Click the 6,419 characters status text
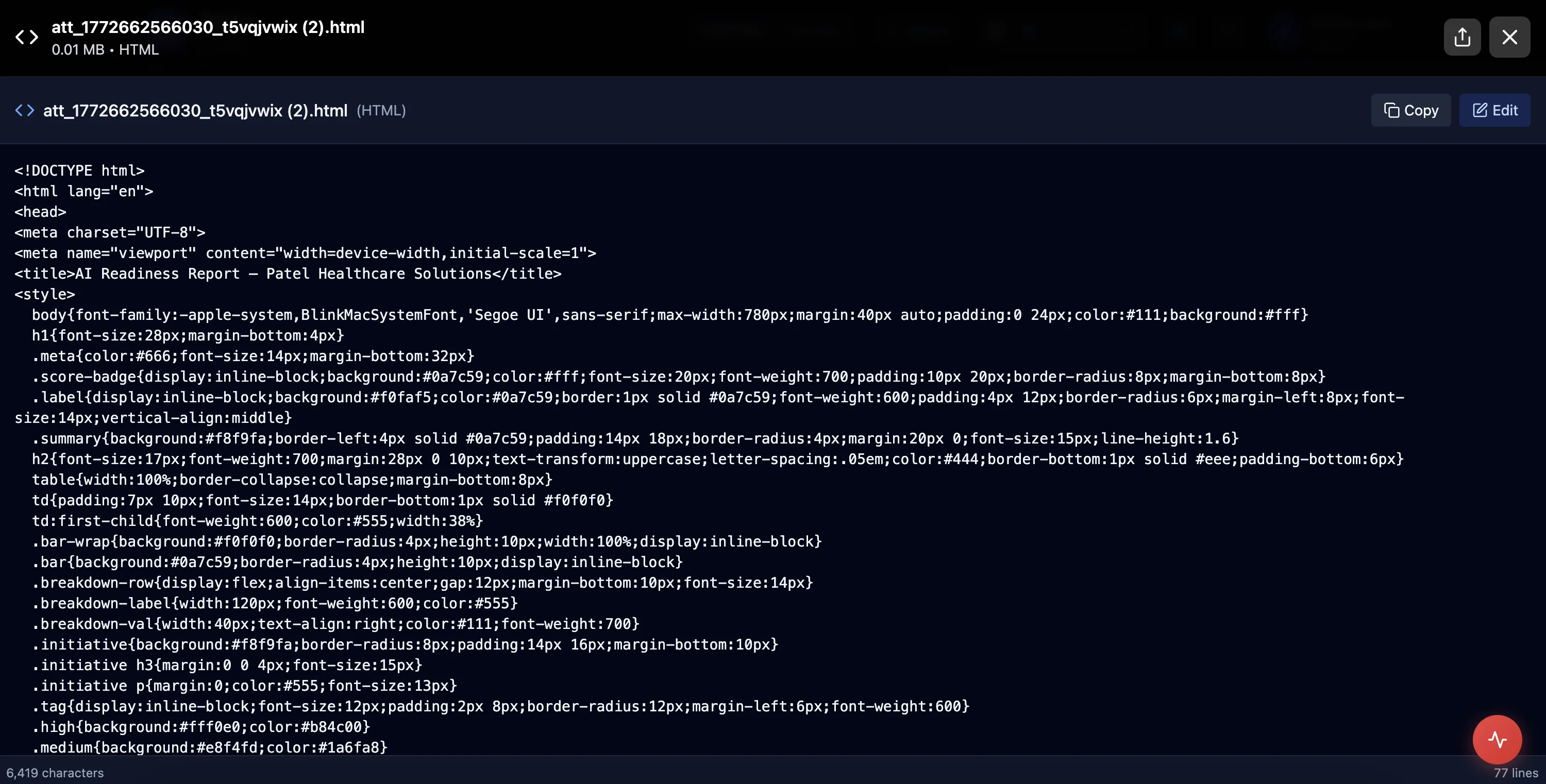Viewport: 1546px width, 784px height. (55, 773)
